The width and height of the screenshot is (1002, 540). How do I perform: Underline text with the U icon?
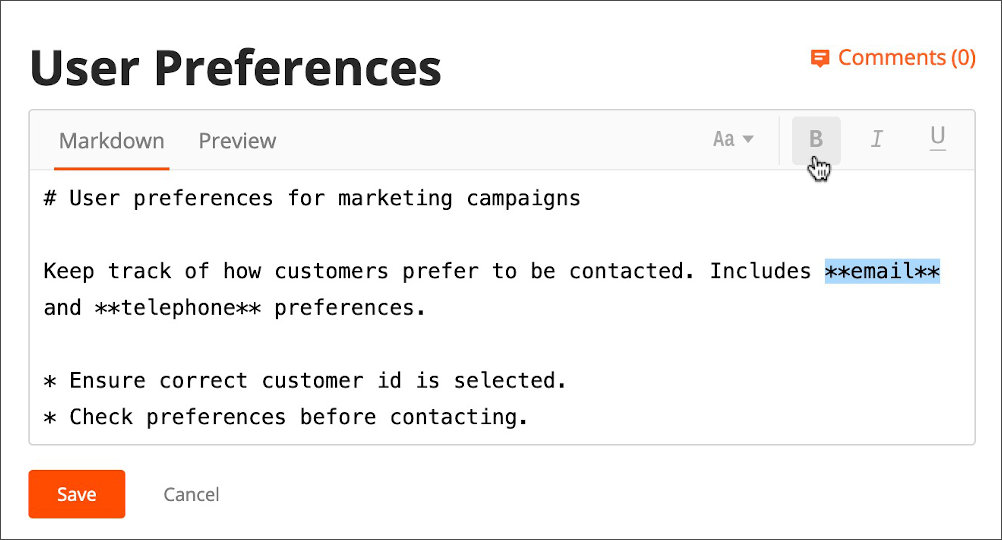click(x=937, y=138)
